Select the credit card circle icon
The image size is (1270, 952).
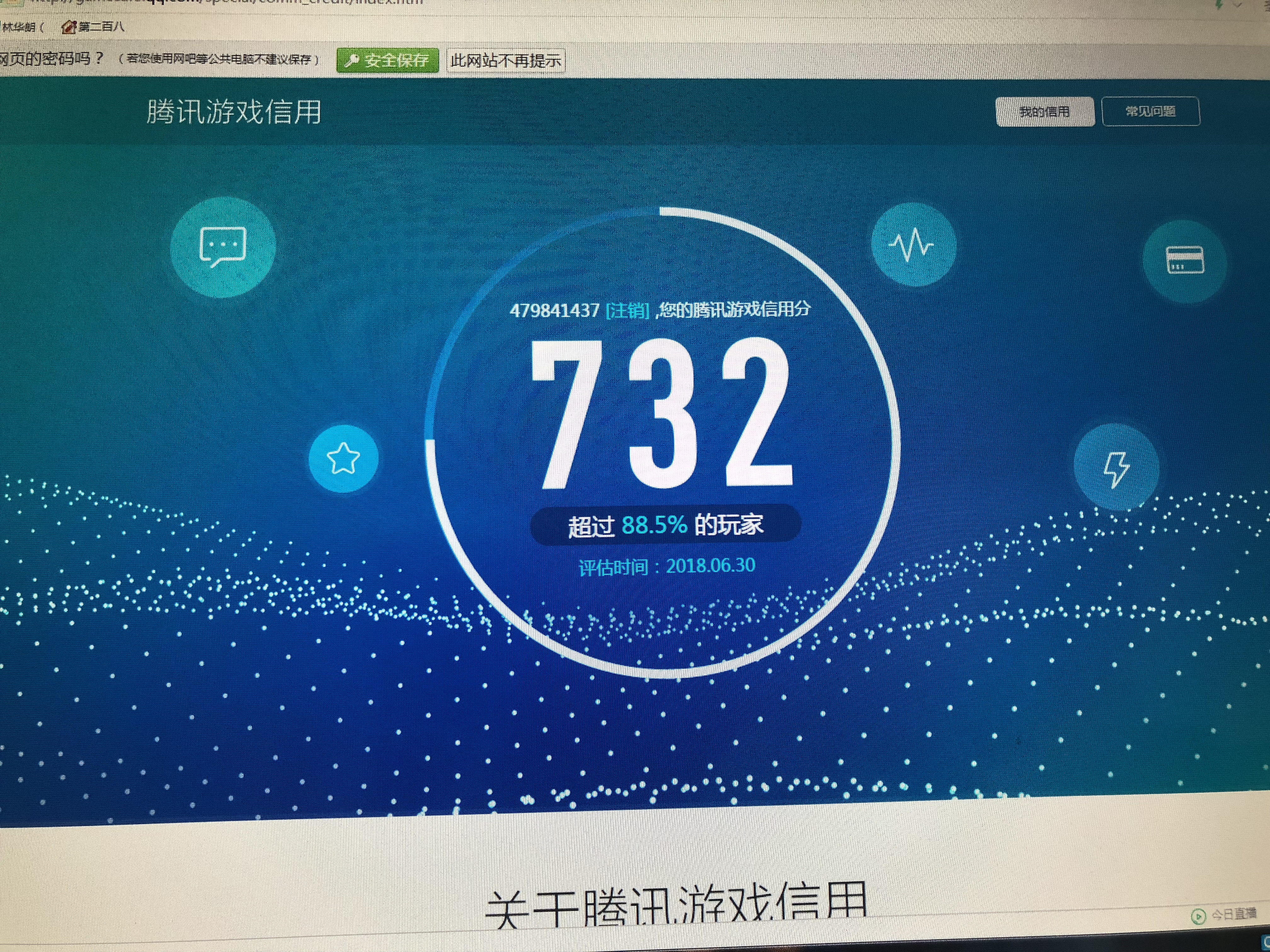pyautogui.click(x=1185, y=261)
